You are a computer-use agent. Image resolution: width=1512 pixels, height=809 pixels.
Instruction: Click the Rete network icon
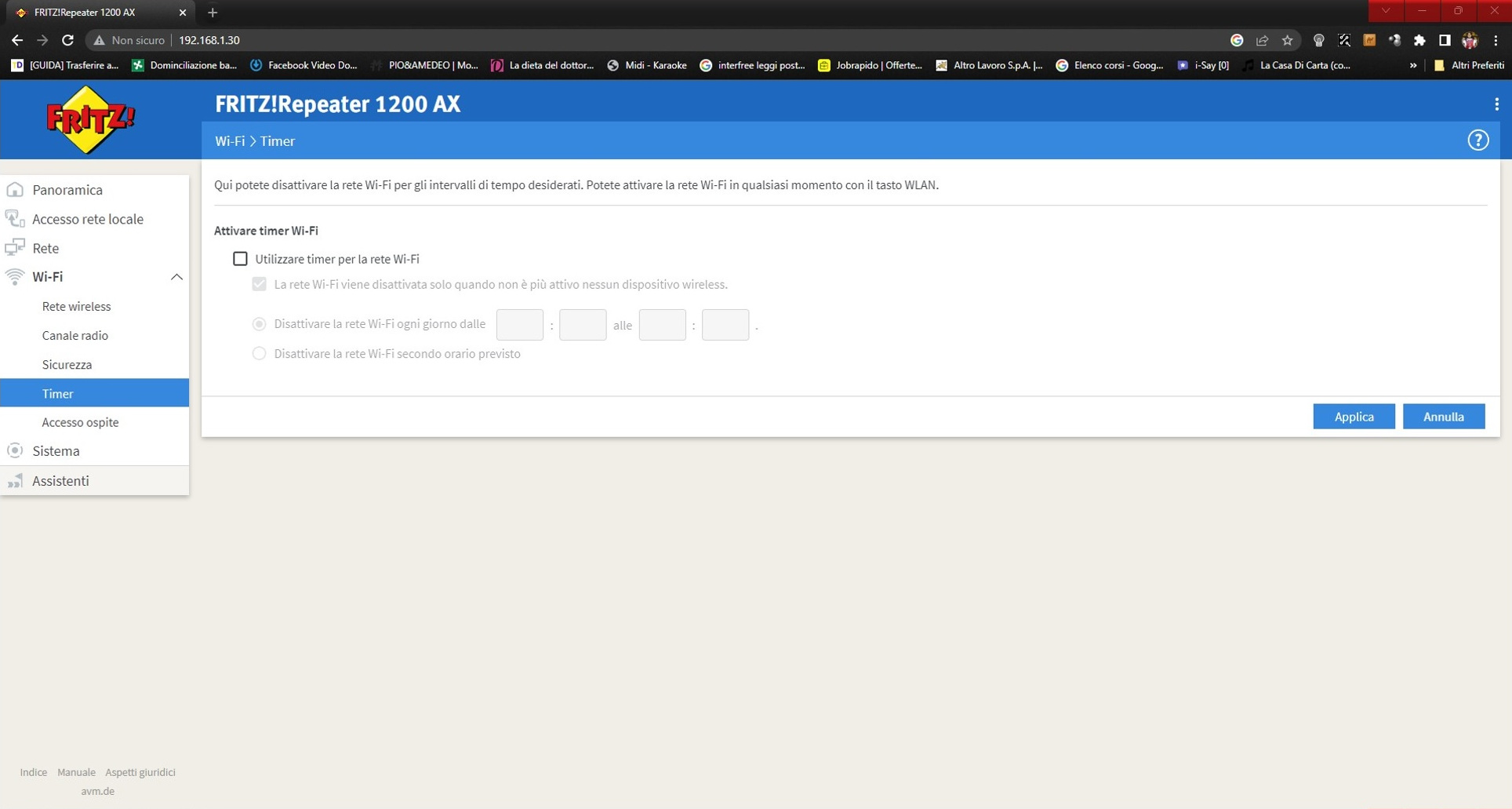pyautogui.click(x=15, y=248)
